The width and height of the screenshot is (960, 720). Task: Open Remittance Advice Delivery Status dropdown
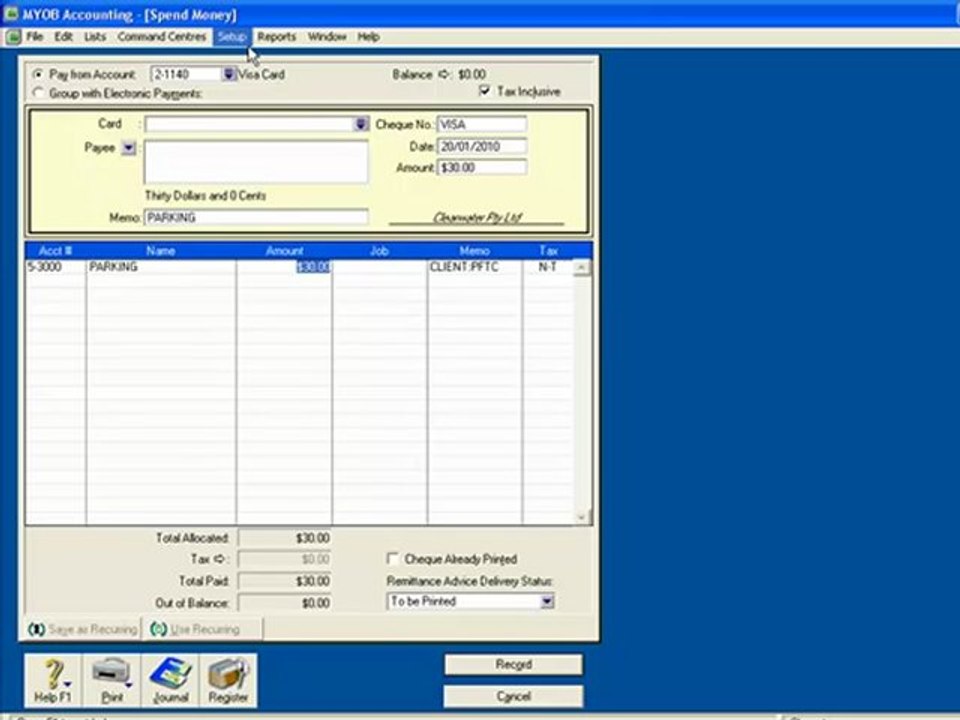click(x=547, y=601)
